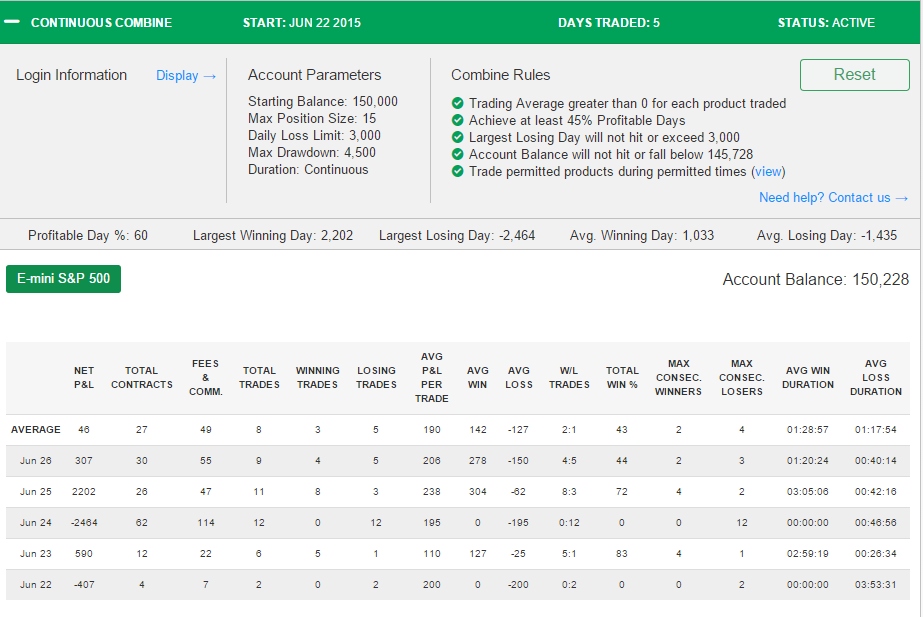Click the AVG WIN column header
Screen dimensions: 923x617
(x=477, y=378)
